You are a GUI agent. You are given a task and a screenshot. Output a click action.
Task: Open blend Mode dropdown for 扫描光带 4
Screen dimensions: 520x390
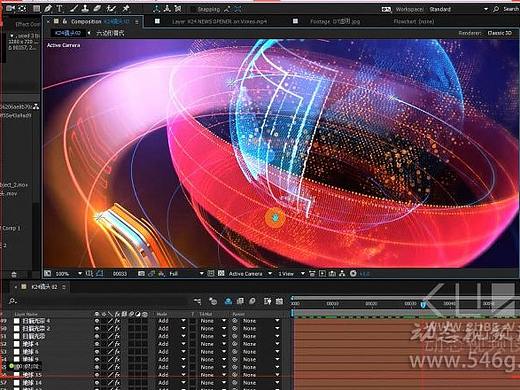(x=171, y=321)
